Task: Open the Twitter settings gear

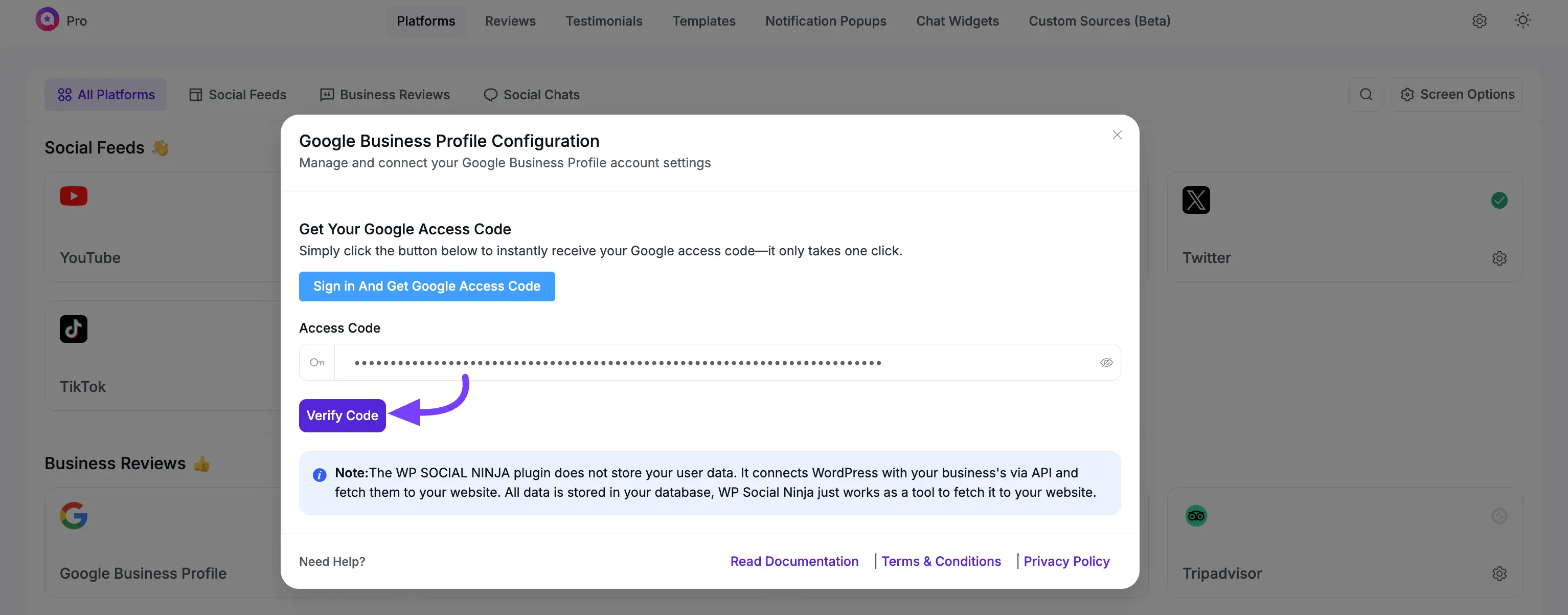Action: (1499, 258)
